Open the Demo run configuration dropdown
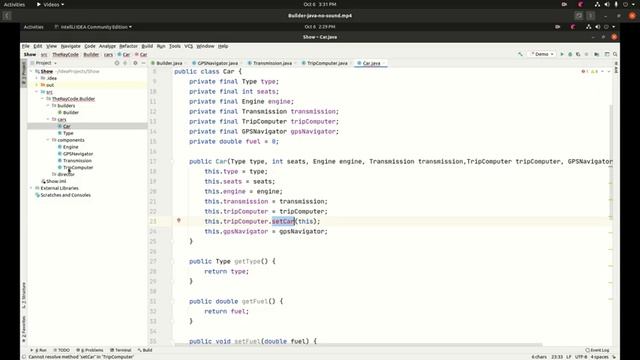 click(x=542, y=54)
